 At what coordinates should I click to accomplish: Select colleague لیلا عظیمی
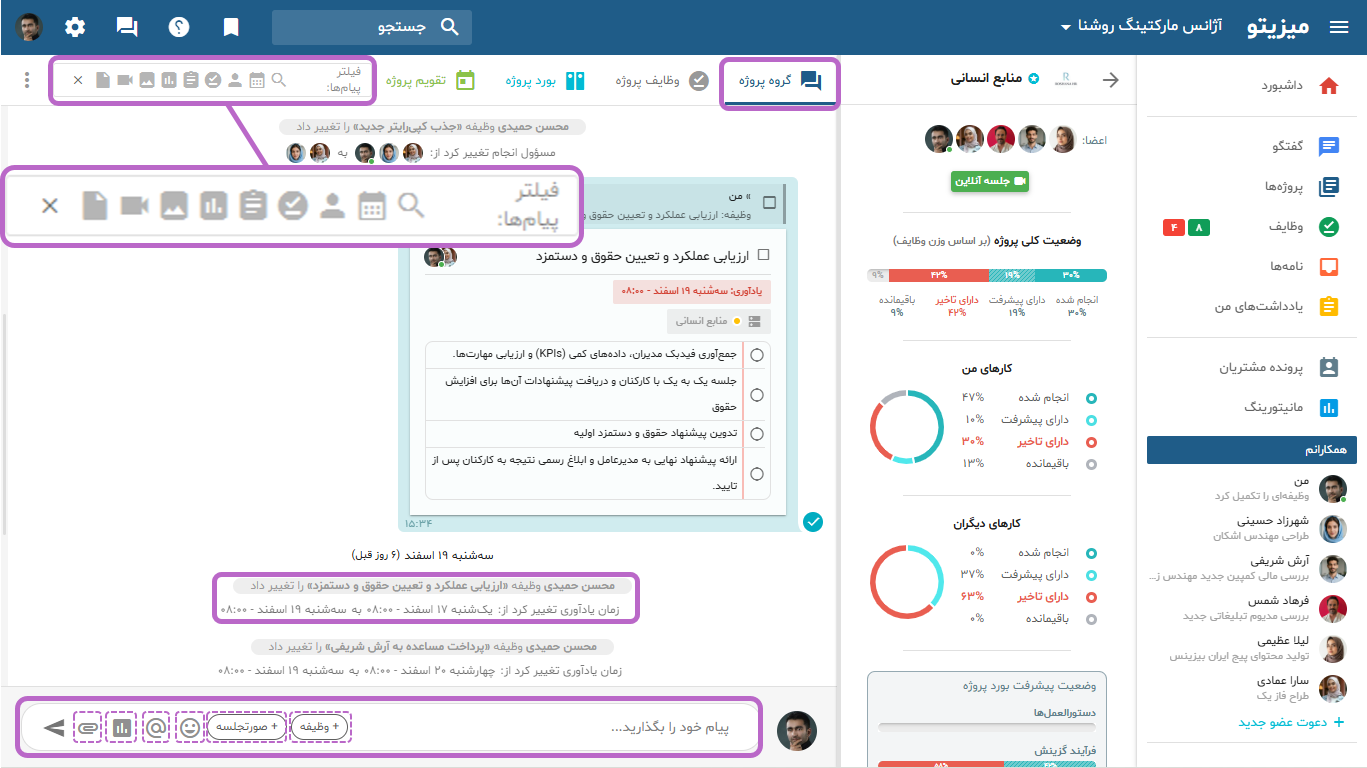pyautogui.click(x=1257, y=648)
